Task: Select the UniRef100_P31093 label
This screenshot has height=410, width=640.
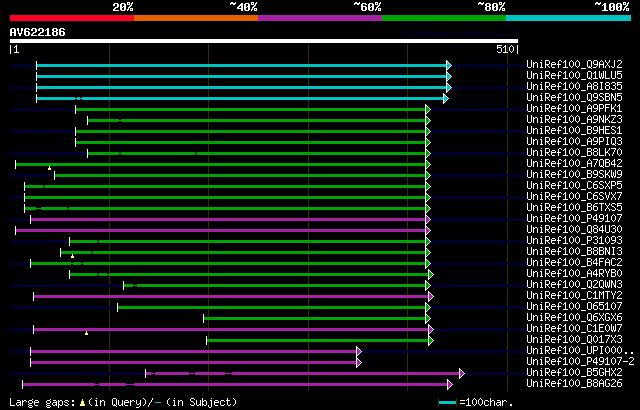Action: click(574, 240)
